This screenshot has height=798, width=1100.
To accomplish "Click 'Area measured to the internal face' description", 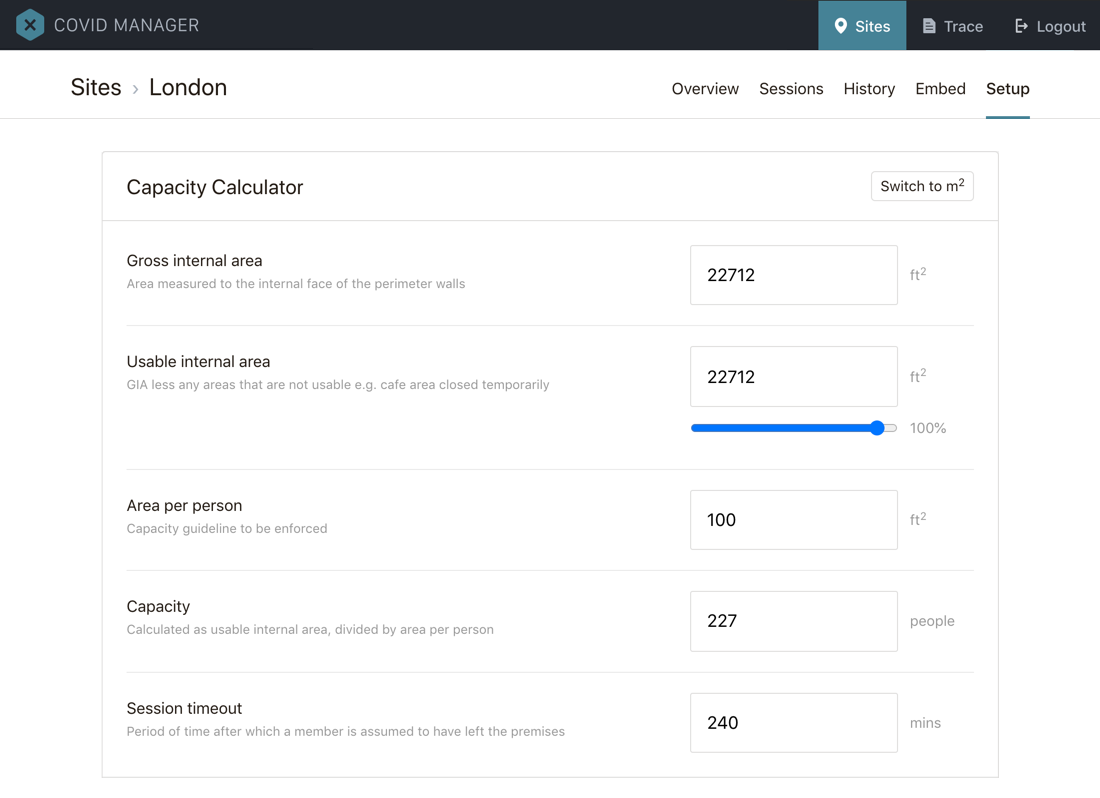I will pos(296,284).
